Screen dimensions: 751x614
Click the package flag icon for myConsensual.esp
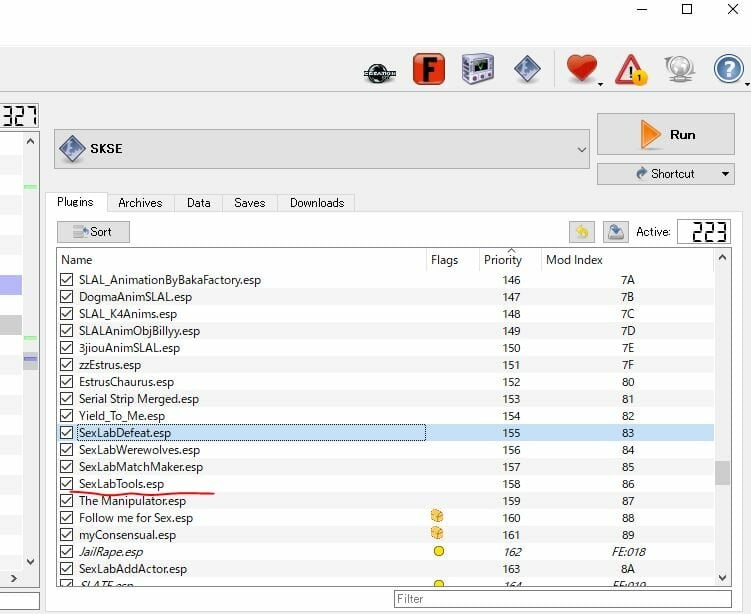[x=437, y=533]
